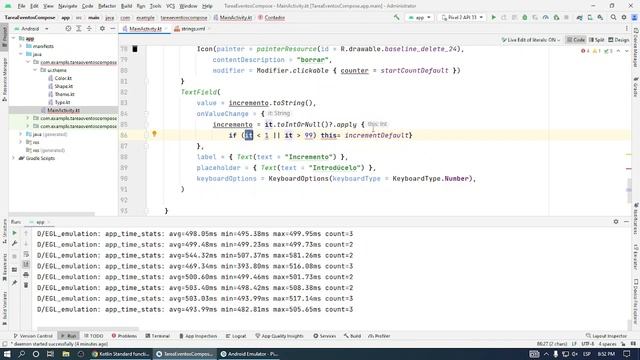Open the Device Manager toolbar icon
The width and height of the screenshot is (640, 360).
(590, 18)
